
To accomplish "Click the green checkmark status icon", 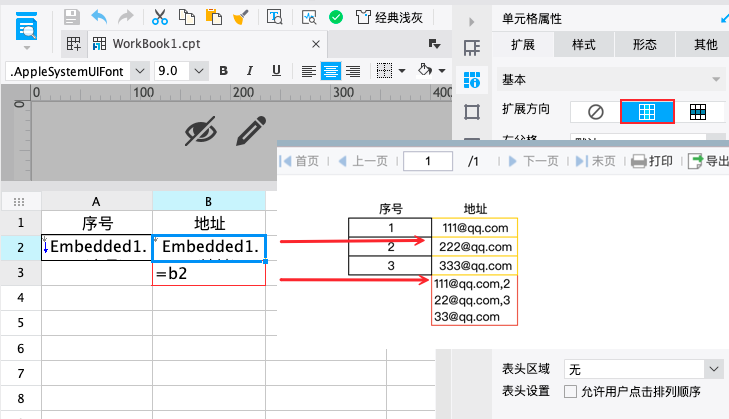I will (x=336, y=17).
